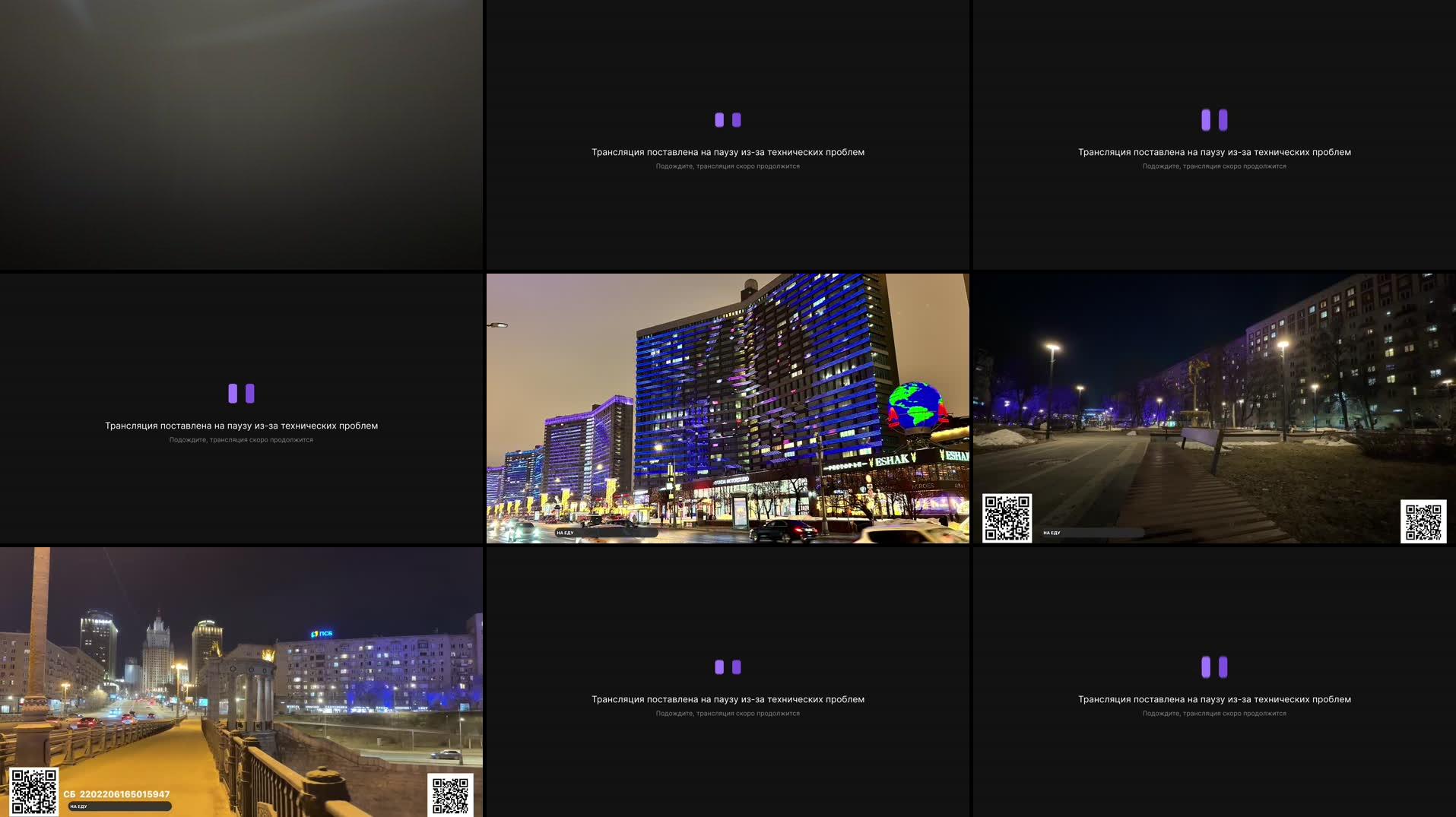The image size is (1456, 817).
Task: Click the pause indicator in the top-right stream
Action: (x=1213, y=120)
